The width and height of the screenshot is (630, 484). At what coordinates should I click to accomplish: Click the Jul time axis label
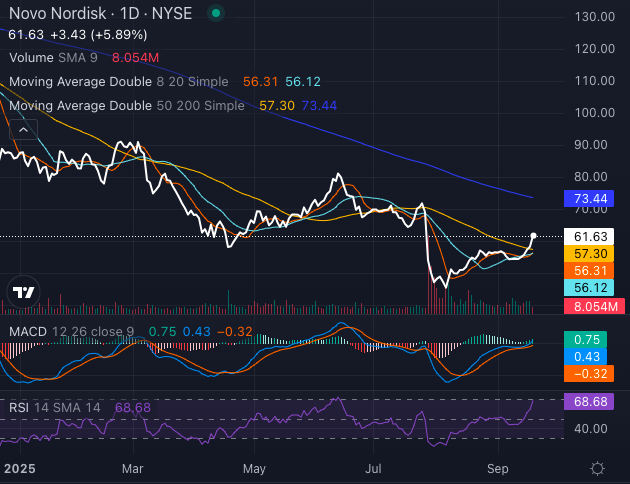[x=373, y=469]
